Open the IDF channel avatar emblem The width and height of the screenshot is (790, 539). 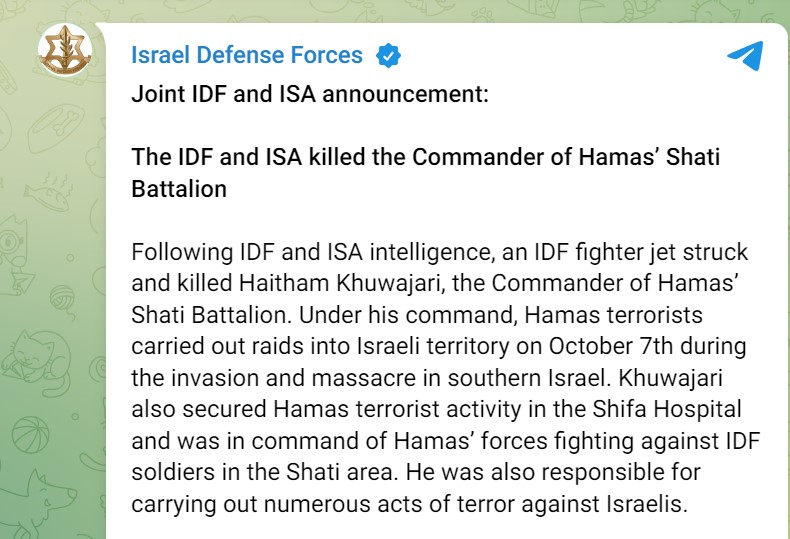coord(65,50)
